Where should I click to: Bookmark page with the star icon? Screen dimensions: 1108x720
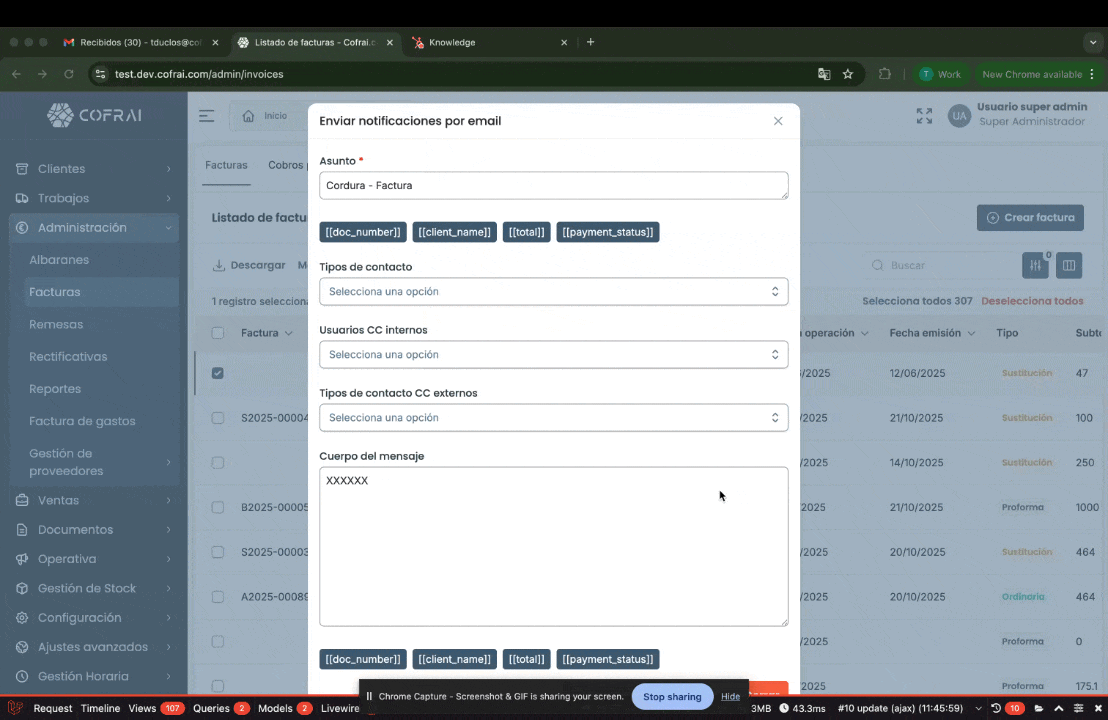point(848,74)
